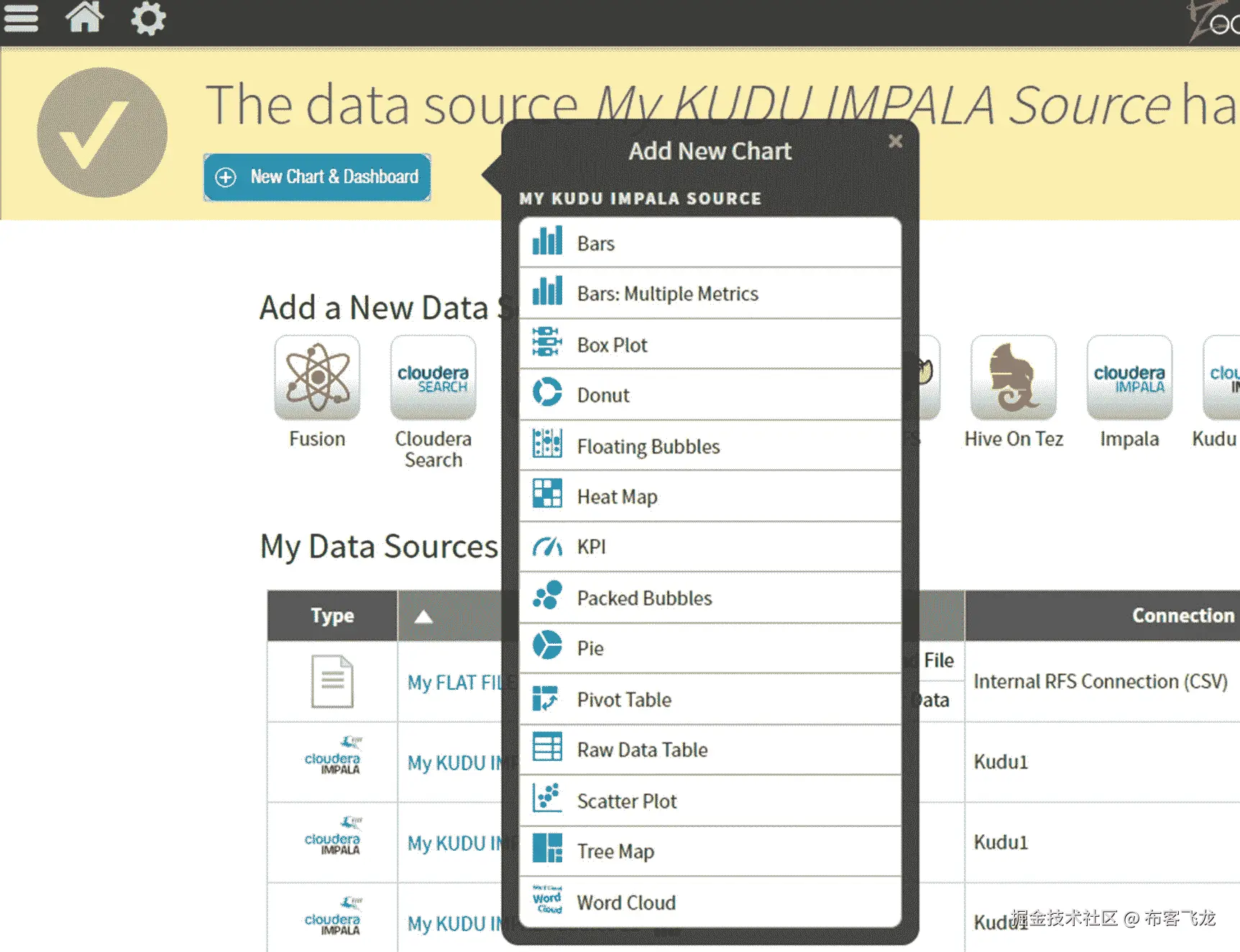1240x952 pixels.
Task: Choose Pivot Table chart type
Action: (x=710, y=699)
